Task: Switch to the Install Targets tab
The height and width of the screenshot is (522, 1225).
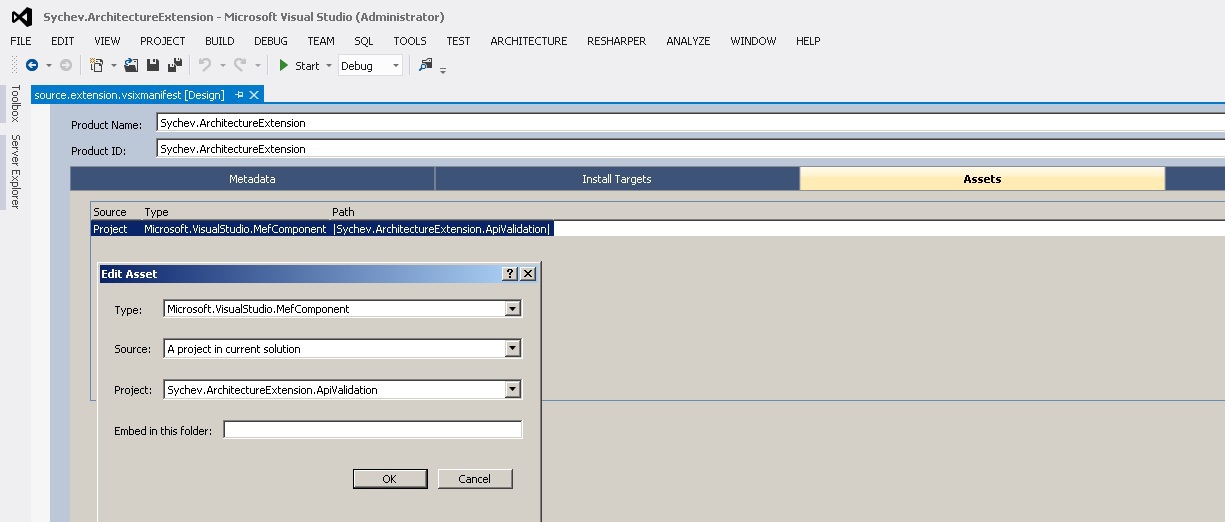Action: 617,179
